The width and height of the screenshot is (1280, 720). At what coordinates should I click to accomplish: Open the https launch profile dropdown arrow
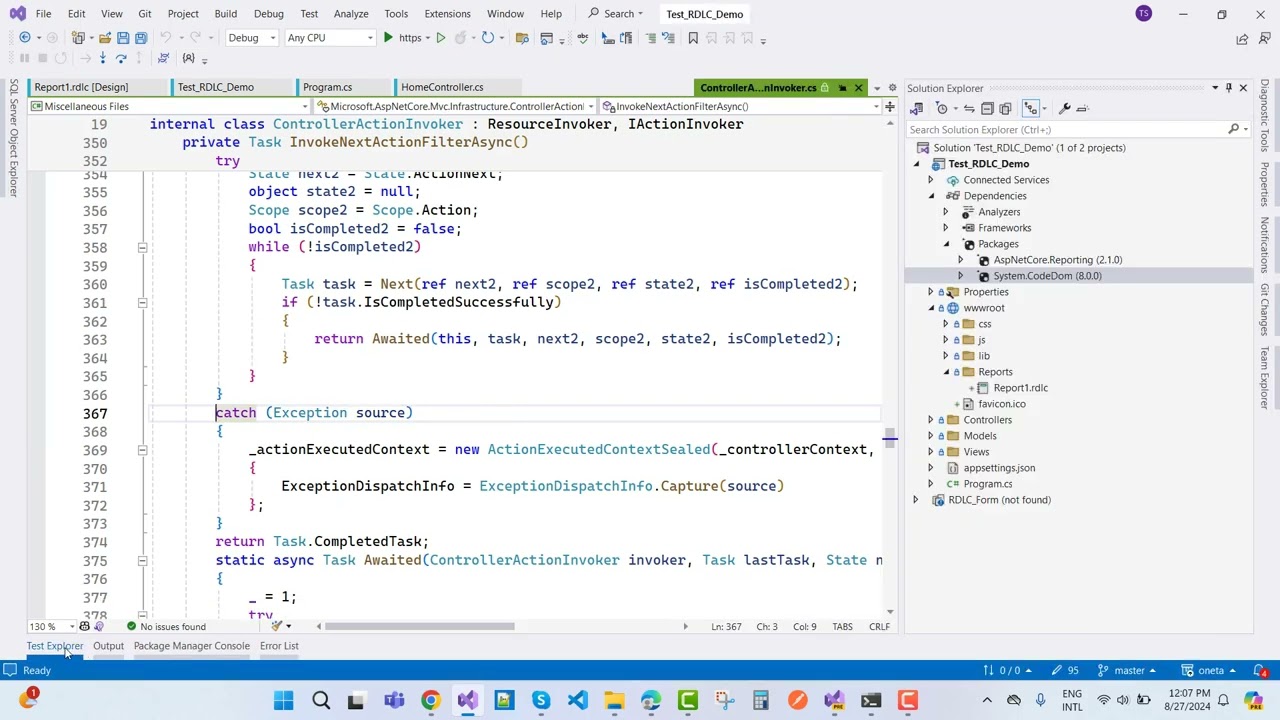[x=428, y=38]
